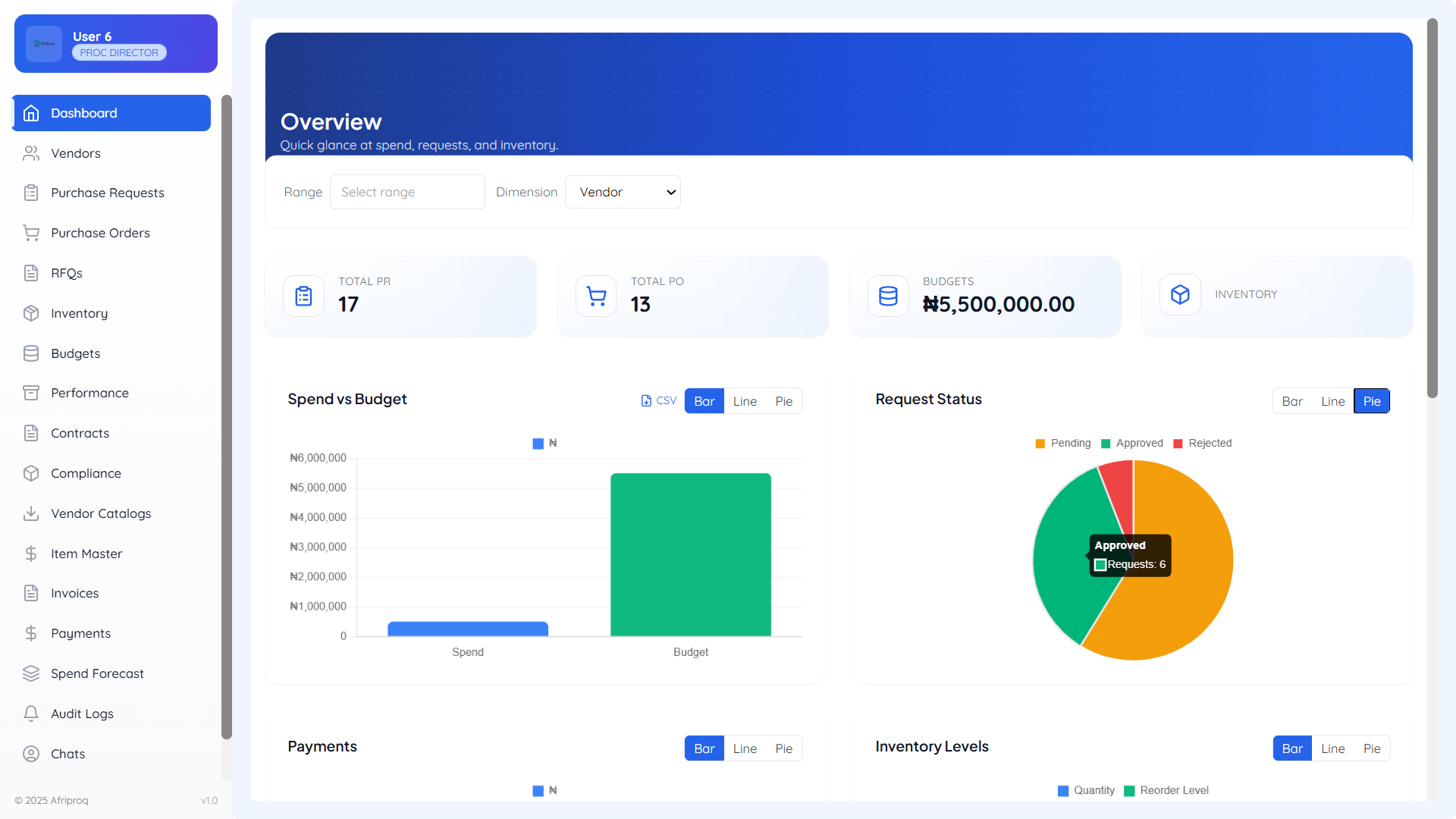Image resolution: width=1456 pixels, height=819 pixels.
Task: Click the Vendor Catalogs download icon
Action: (x=31, y=513)
